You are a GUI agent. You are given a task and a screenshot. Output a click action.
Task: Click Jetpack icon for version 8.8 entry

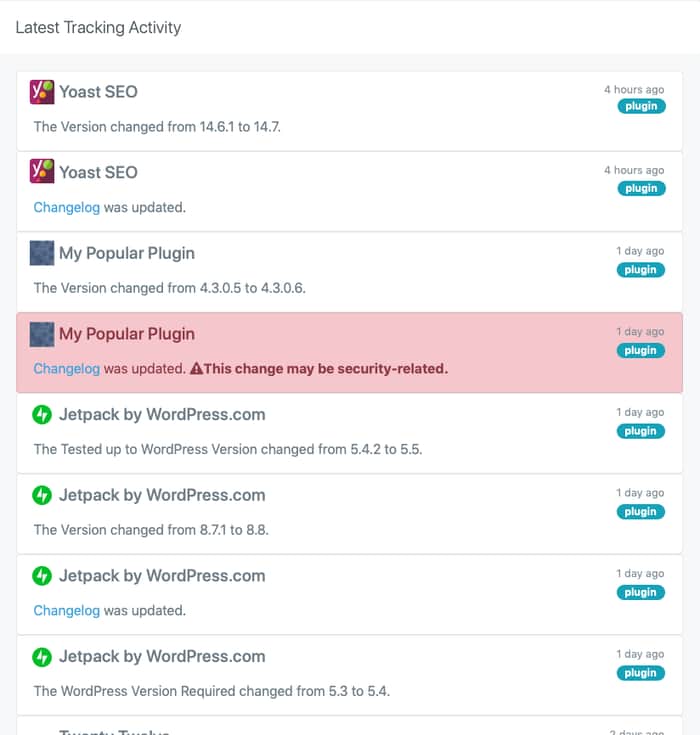coord(42,495)
